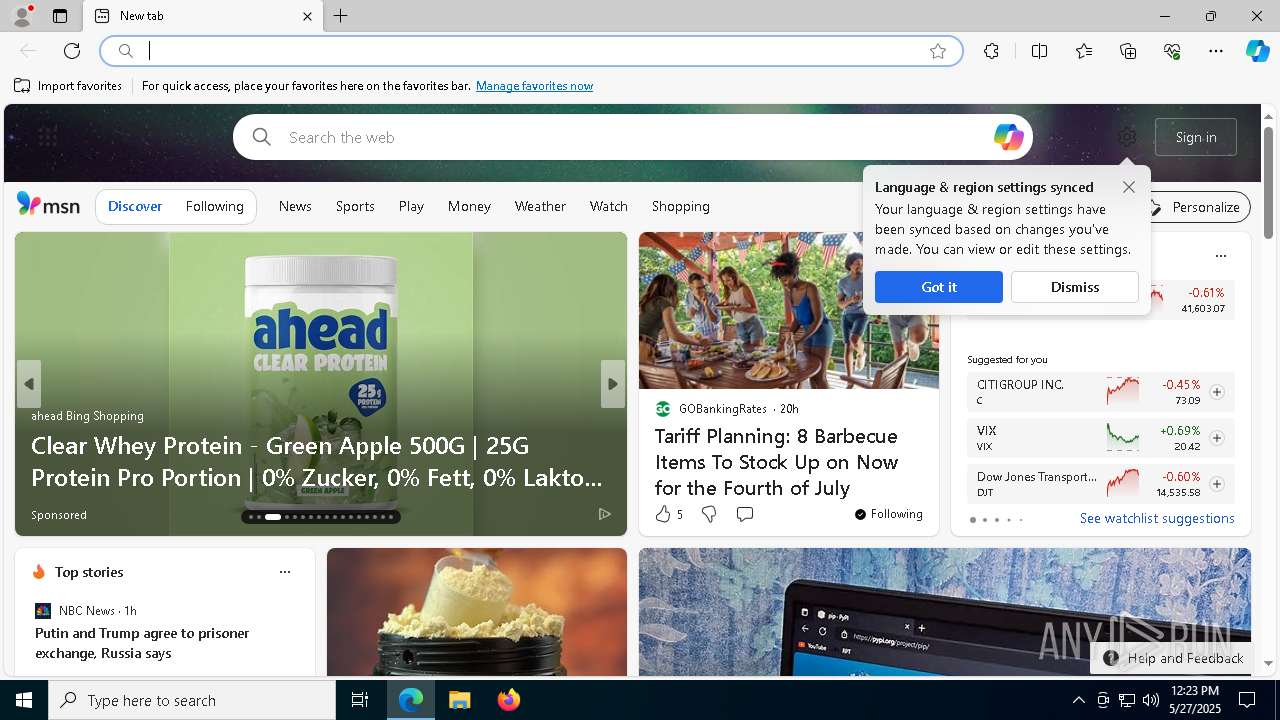Open the Sports tab
This screenshot has height=720, width=1280.
[x=355, y=206]
